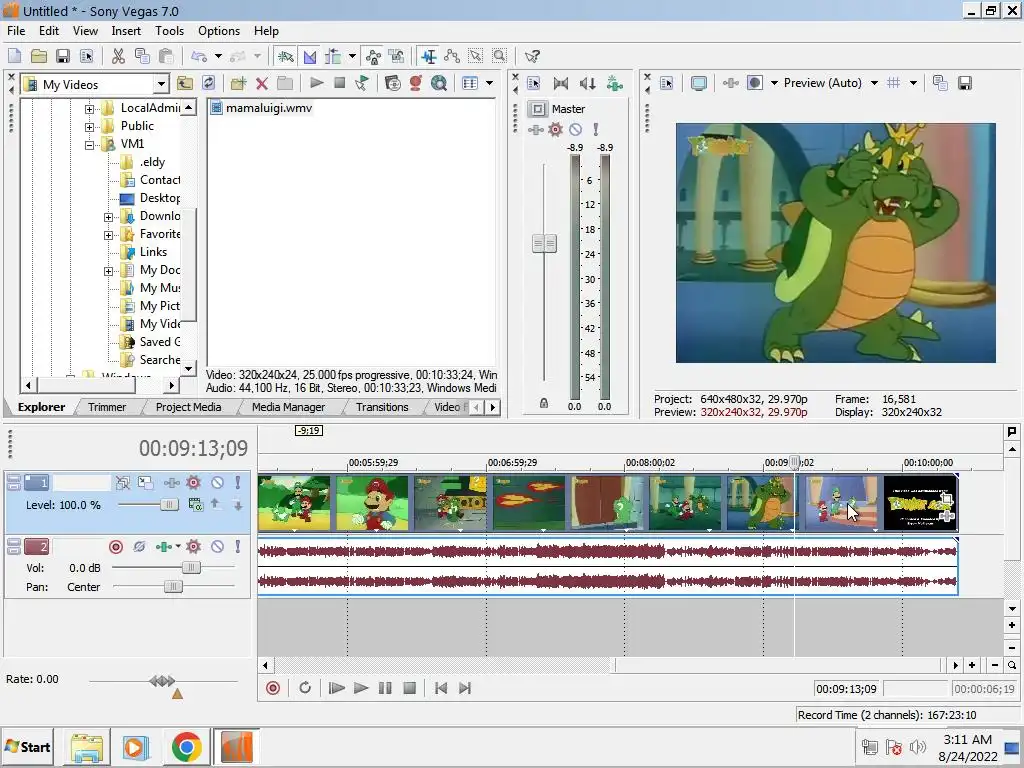1024x768 pixels.
Task: Open the Insert menu
Action: tap(125, 31)
